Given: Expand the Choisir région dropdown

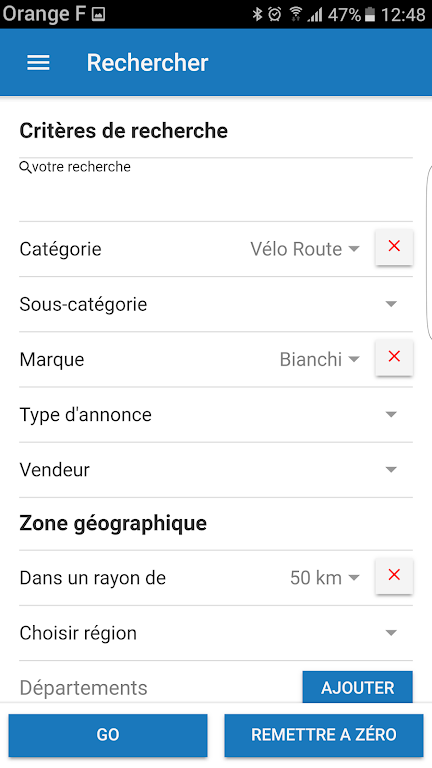Looking at the screenshot, I should point(391,633).
